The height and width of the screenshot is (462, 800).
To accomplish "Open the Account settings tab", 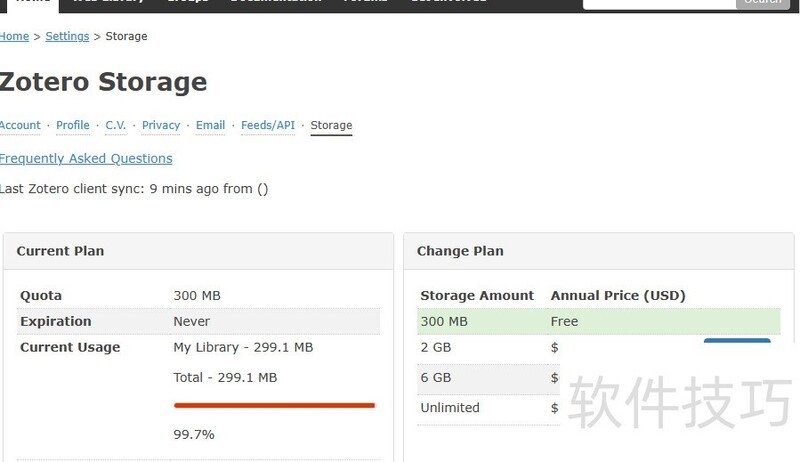I will (x=20, y=125).
